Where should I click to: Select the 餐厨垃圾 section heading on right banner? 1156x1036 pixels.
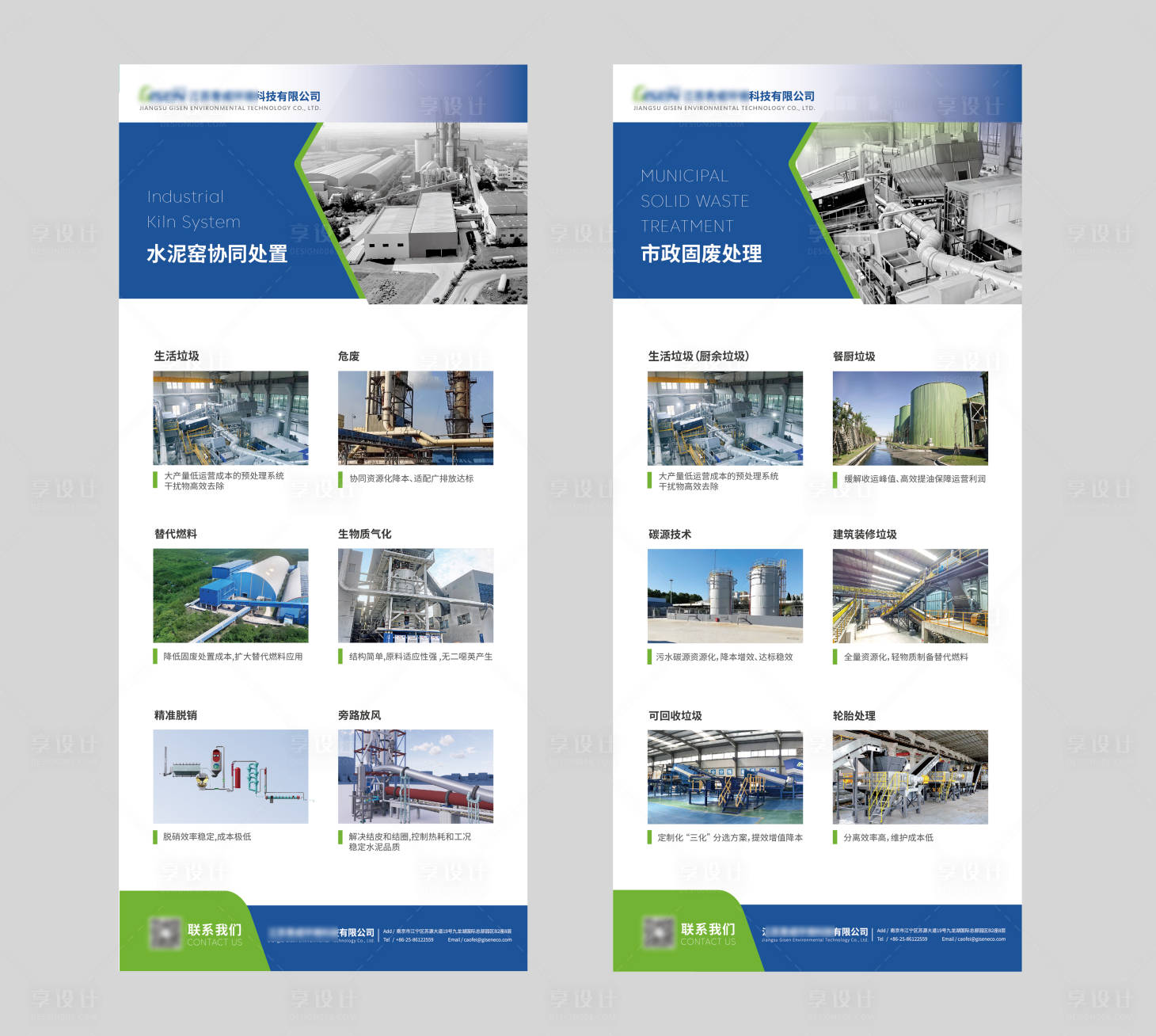854,355
